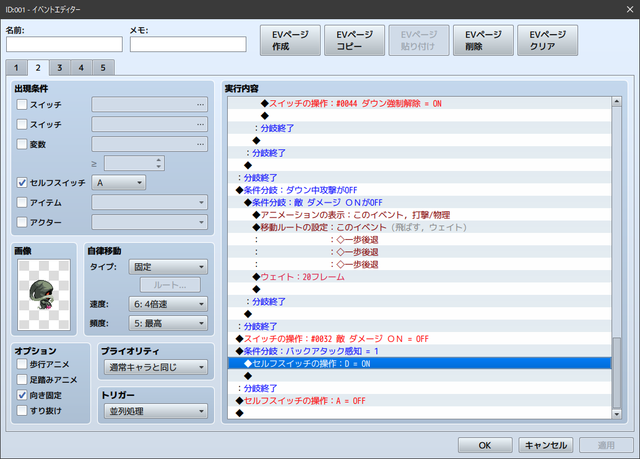Switch to event page tab 5
The image size is (640, 459).
[103, 68]
